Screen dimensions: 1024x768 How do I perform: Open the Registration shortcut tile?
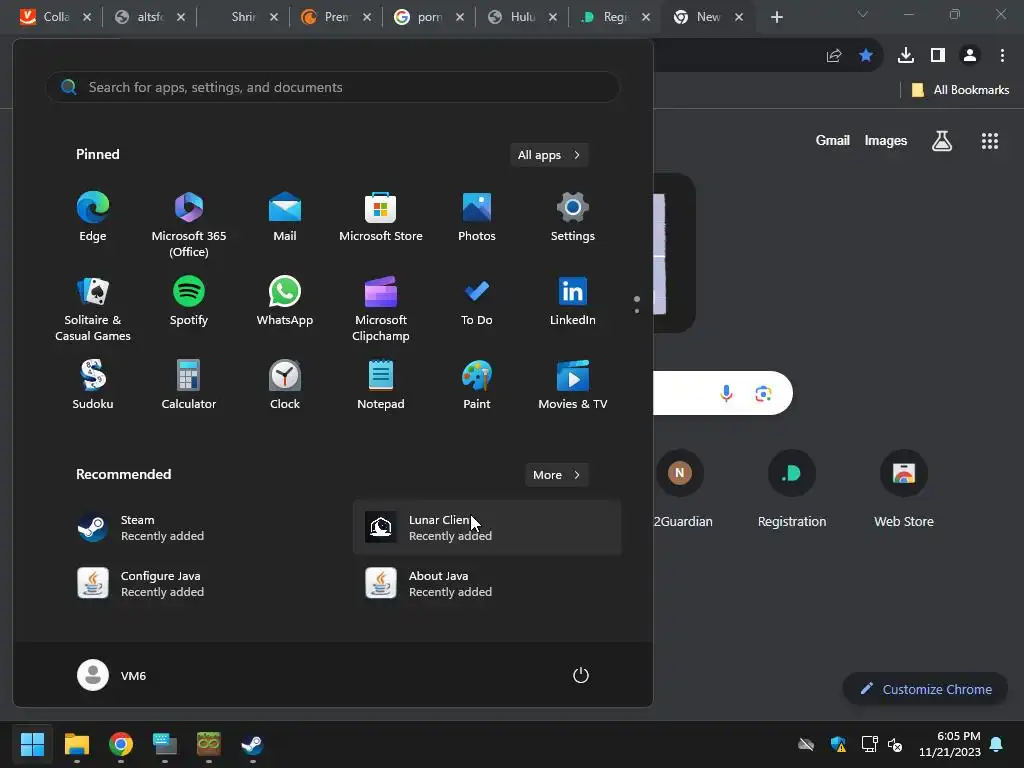pos(792,489)
